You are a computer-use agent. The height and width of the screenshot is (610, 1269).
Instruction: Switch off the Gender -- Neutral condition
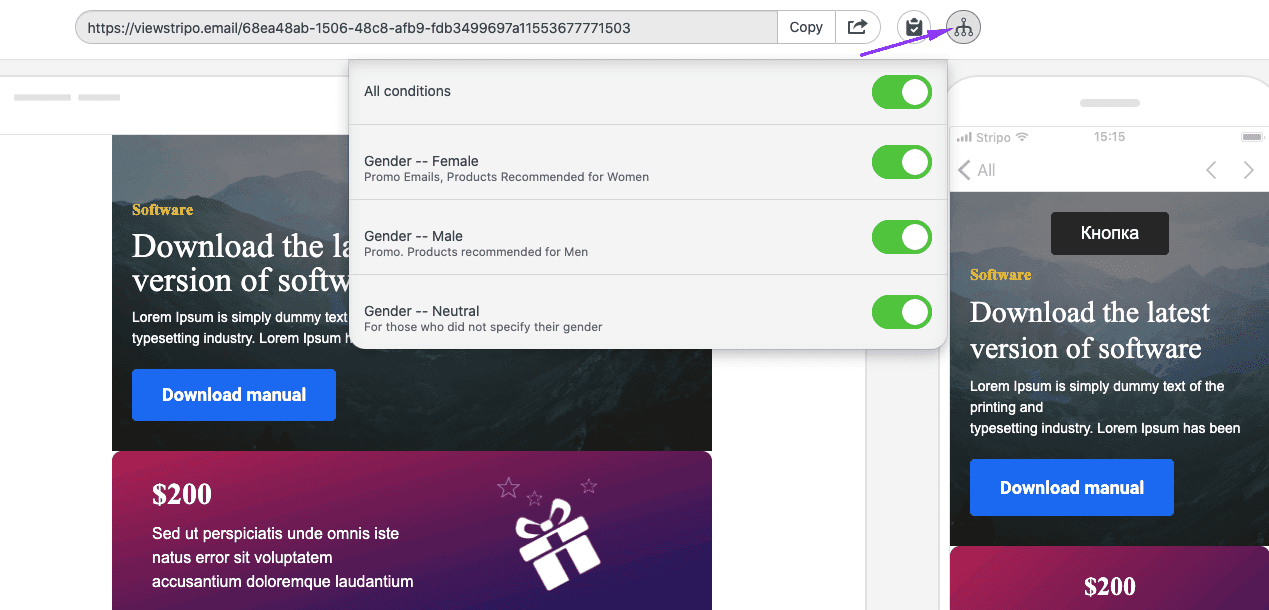(x=901, y=312)
